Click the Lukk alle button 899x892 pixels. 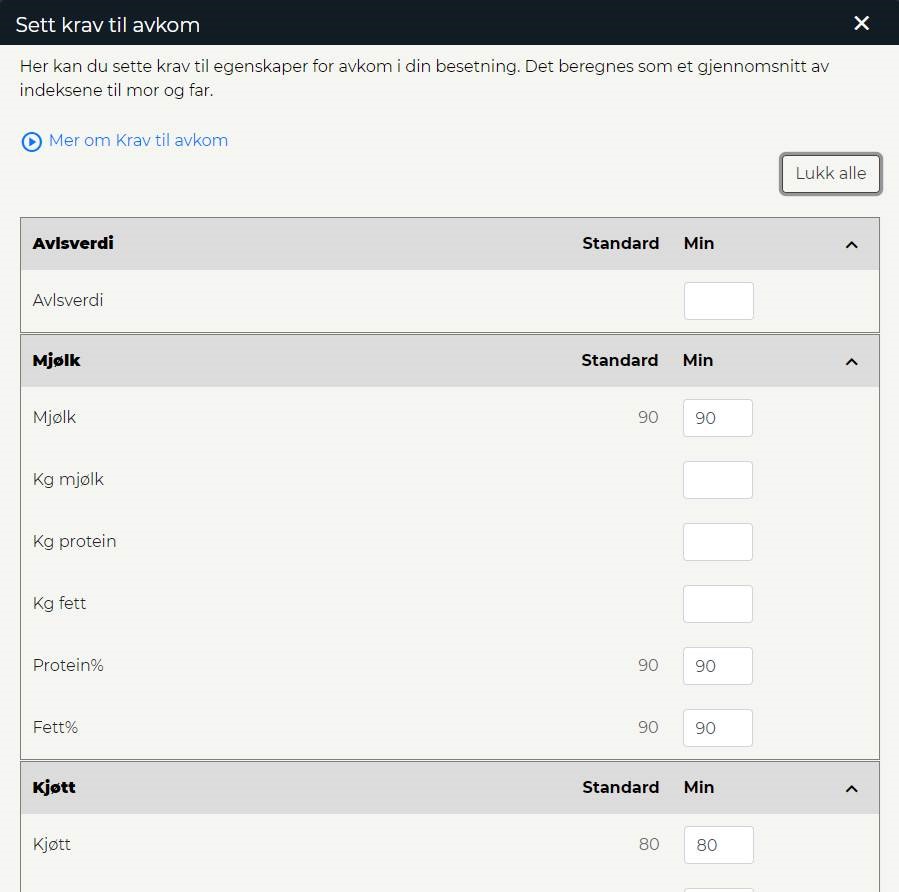coord(830,174)
